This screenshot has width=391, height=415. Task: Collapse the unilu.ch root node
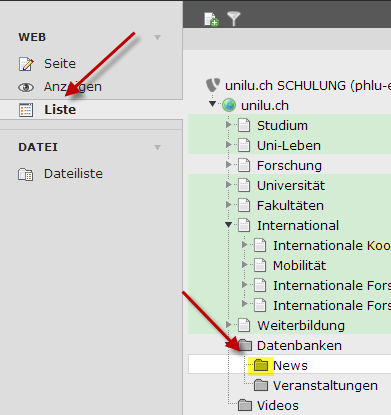click(212, 104)
